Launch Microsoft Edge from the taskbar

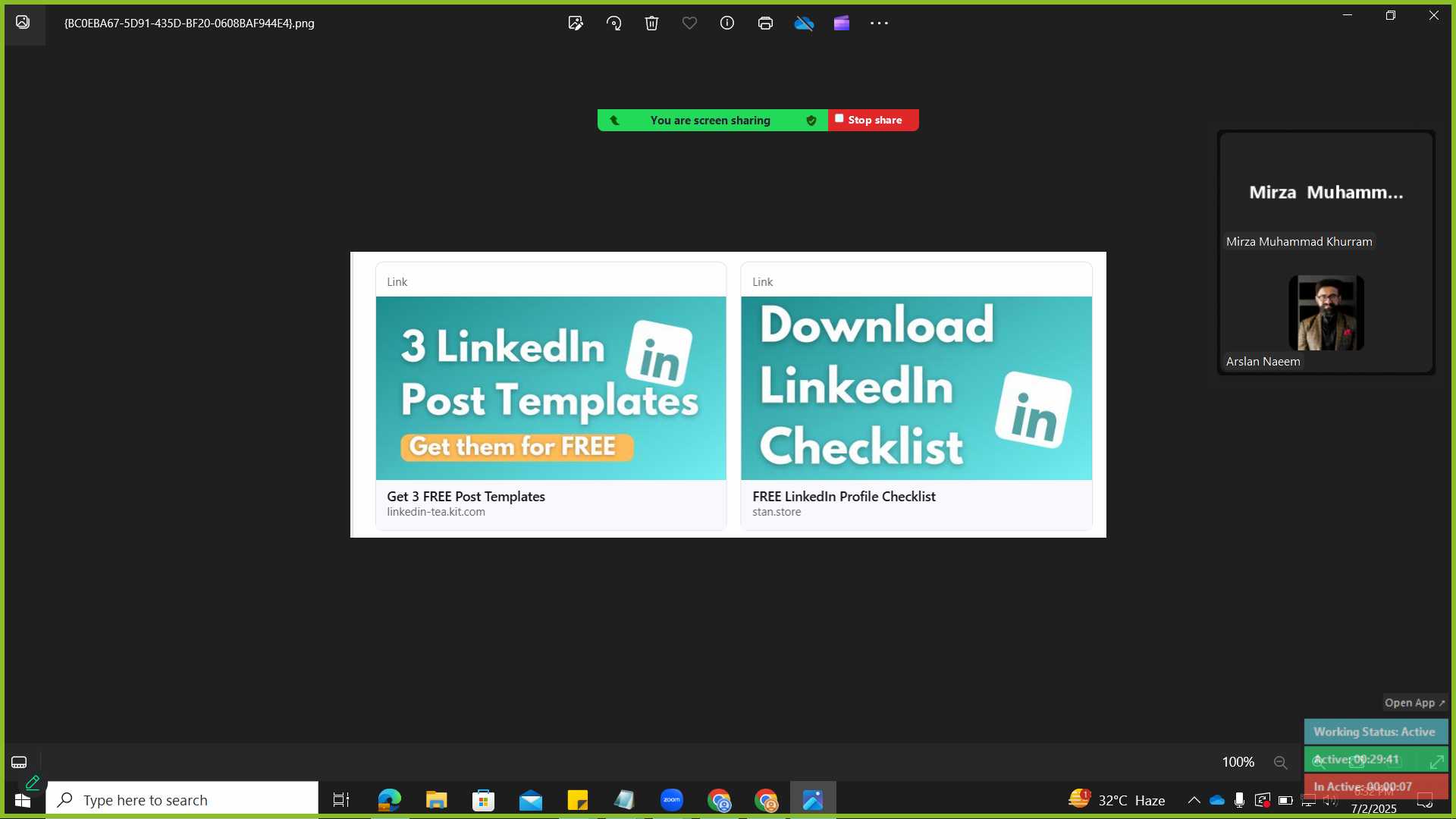[x=389, y=800]
